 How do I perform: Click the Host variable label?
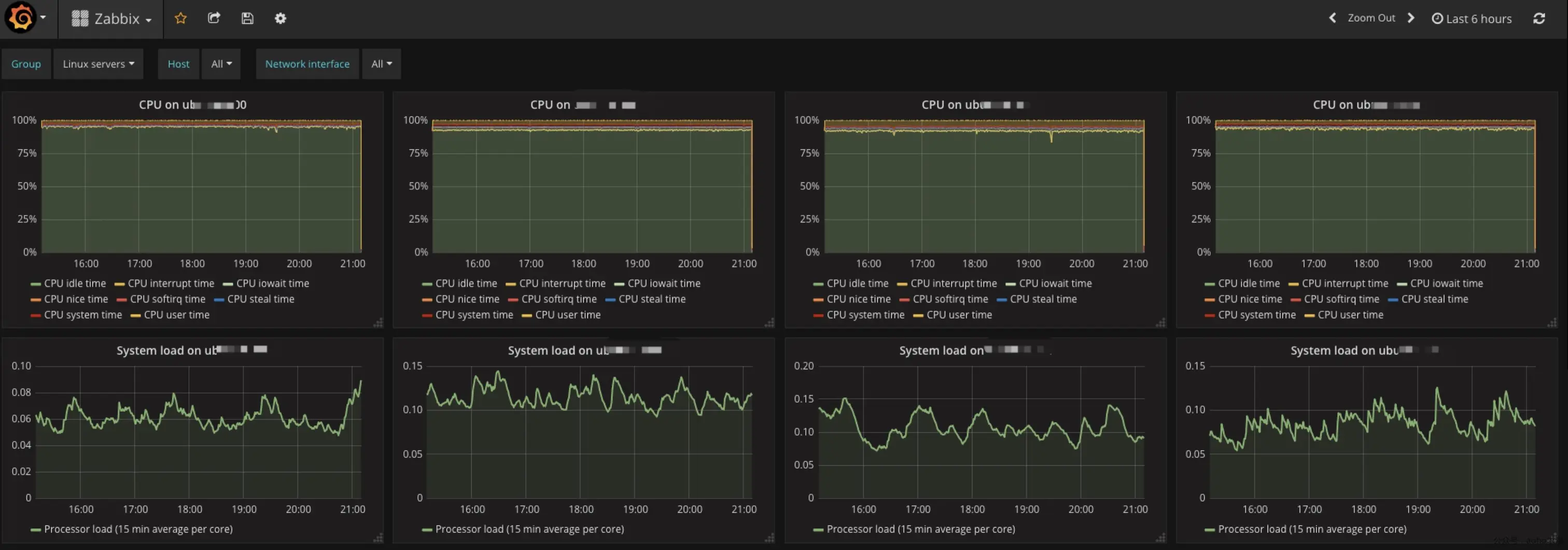[x=178, y=64]
